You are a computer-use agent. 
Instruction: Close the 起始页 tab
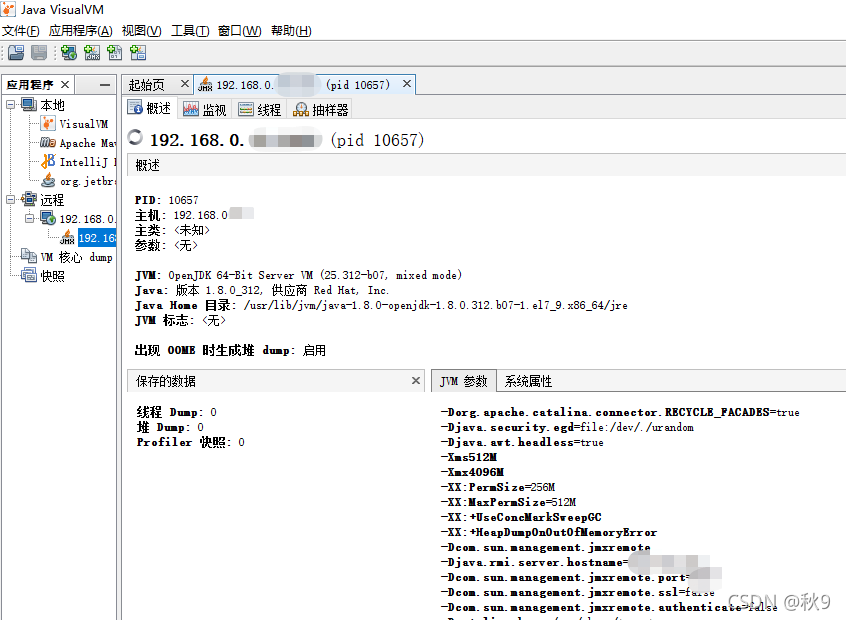185,84
